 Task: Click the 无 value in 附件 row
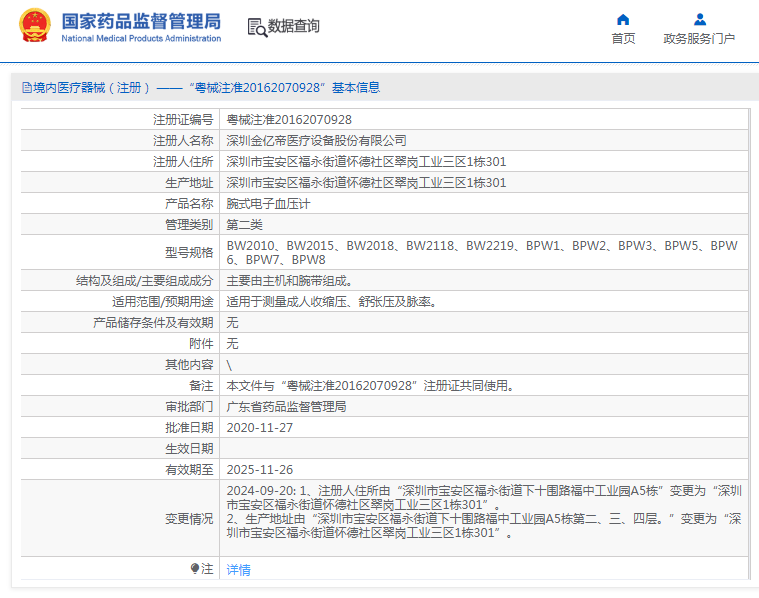(x=232, y=344)
